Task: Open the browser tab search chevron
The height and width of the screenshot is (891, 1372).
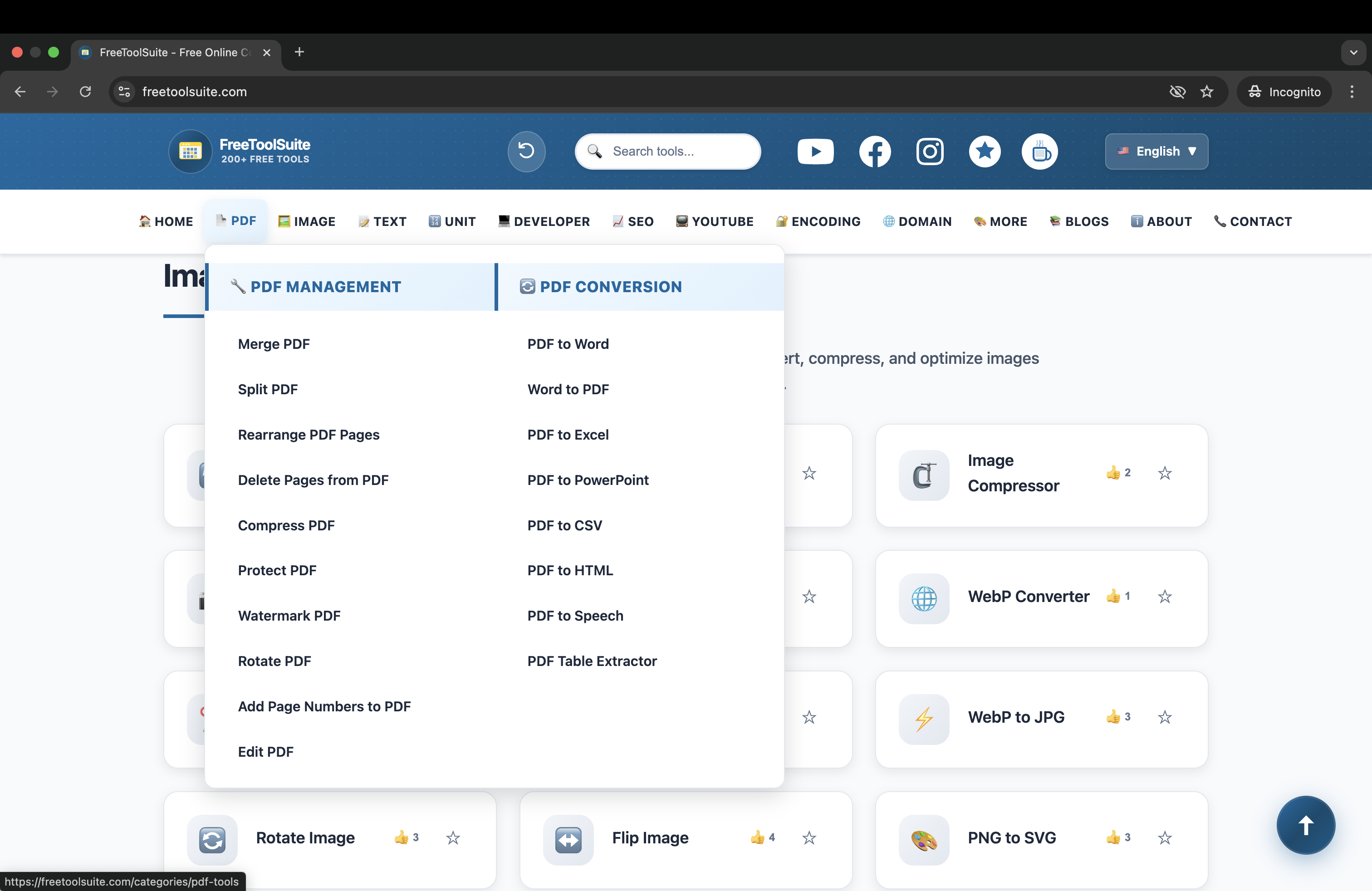Action: pos(1353,53)
